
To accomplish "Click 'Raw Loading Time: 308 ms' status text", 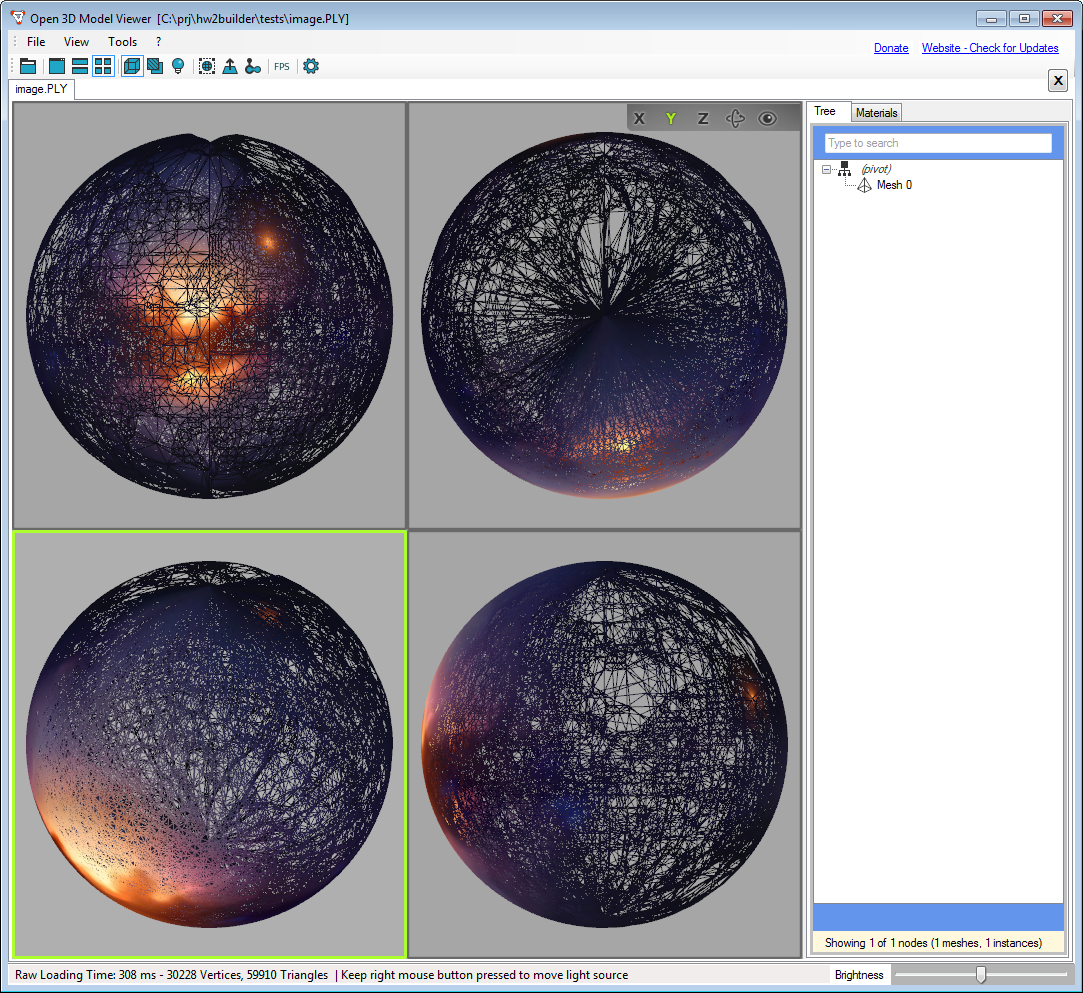I will click(x=87, y=975).
